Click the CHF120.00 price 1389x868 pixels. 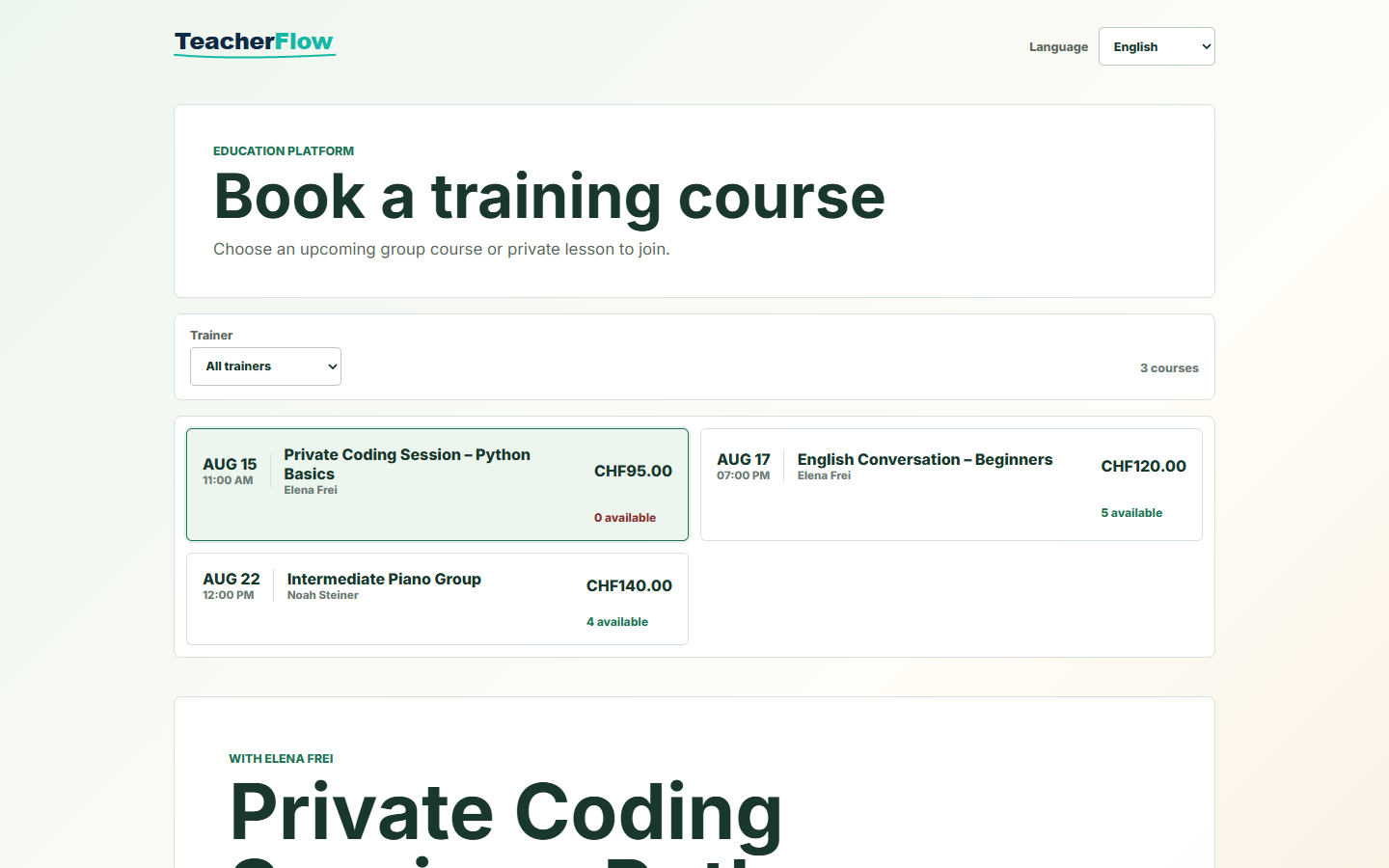[x=1143, y=466]
